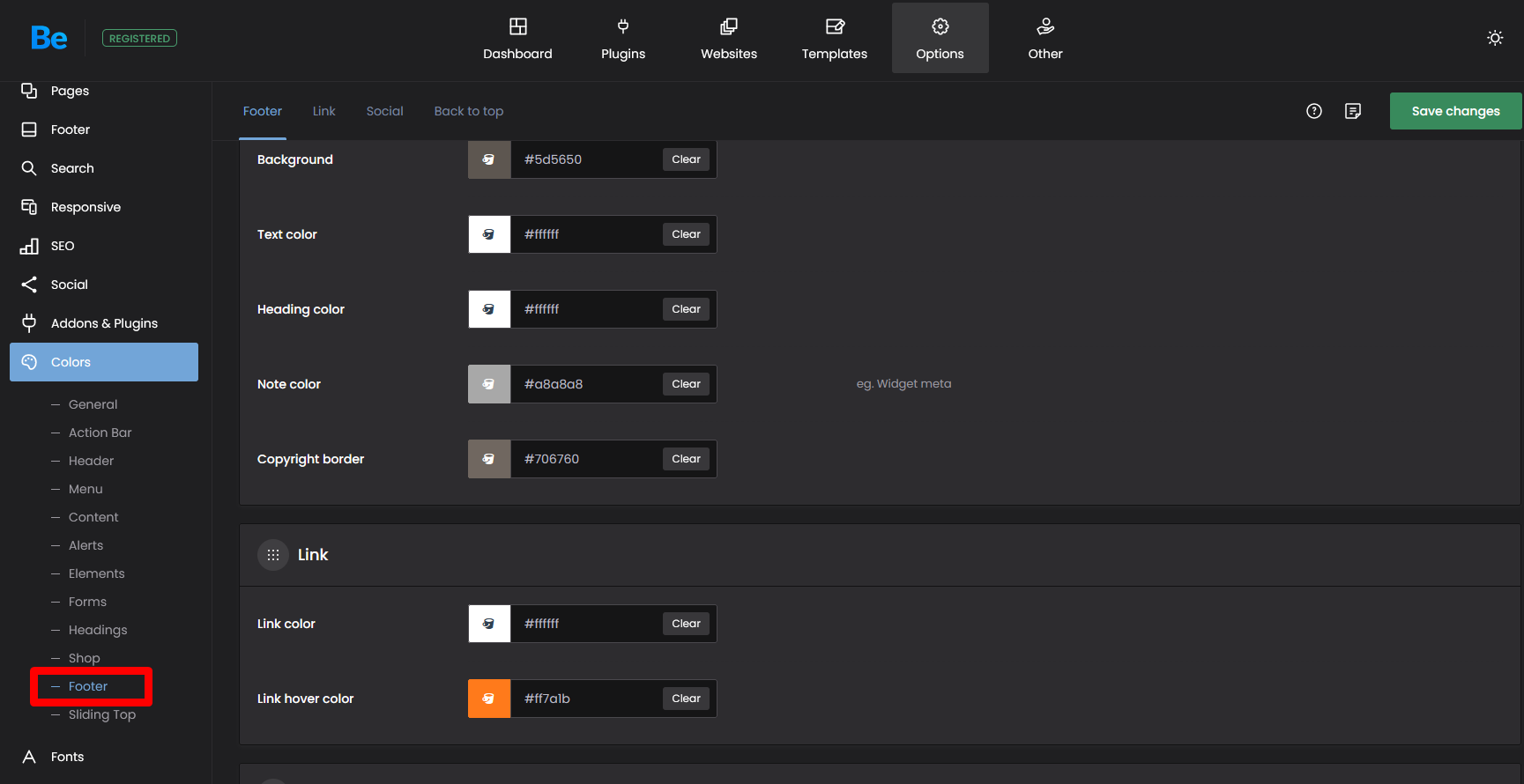The height and width of the screenshot is (784, 1524).
Task: Clear the Link color
Action: point(686,624)
